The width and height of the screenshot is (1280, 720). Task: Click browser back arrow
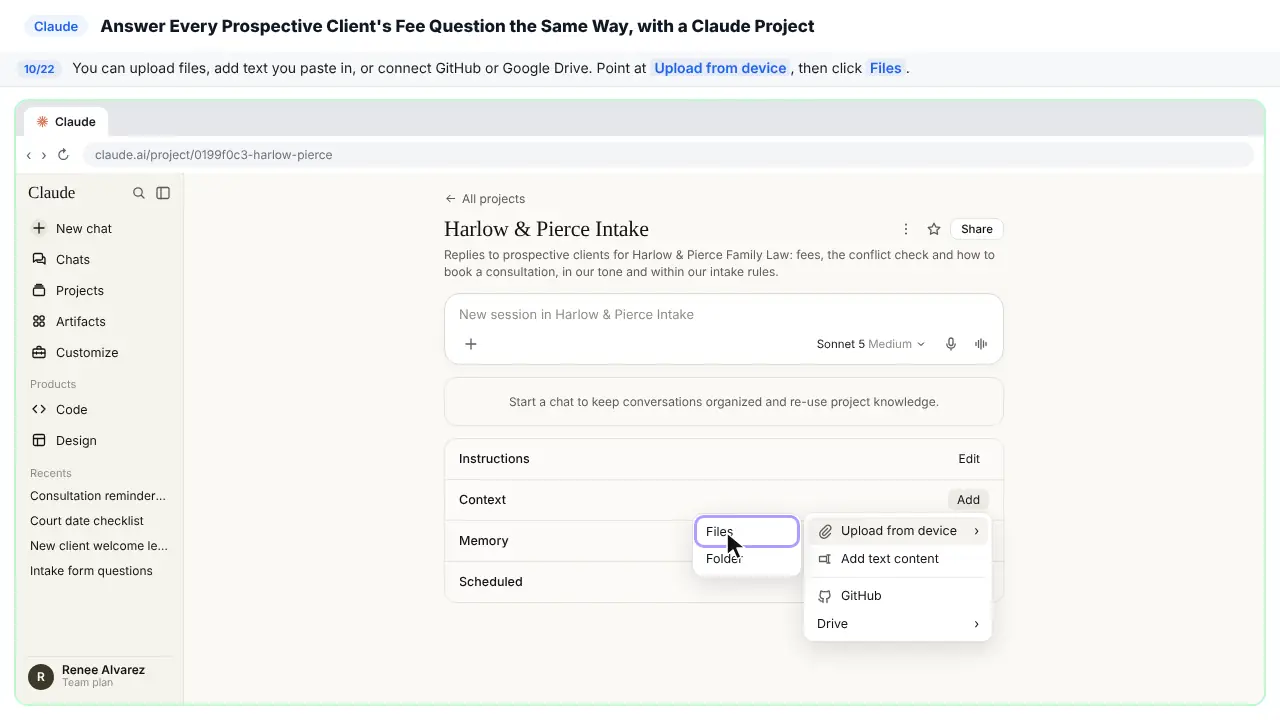[x=29, y=155]
